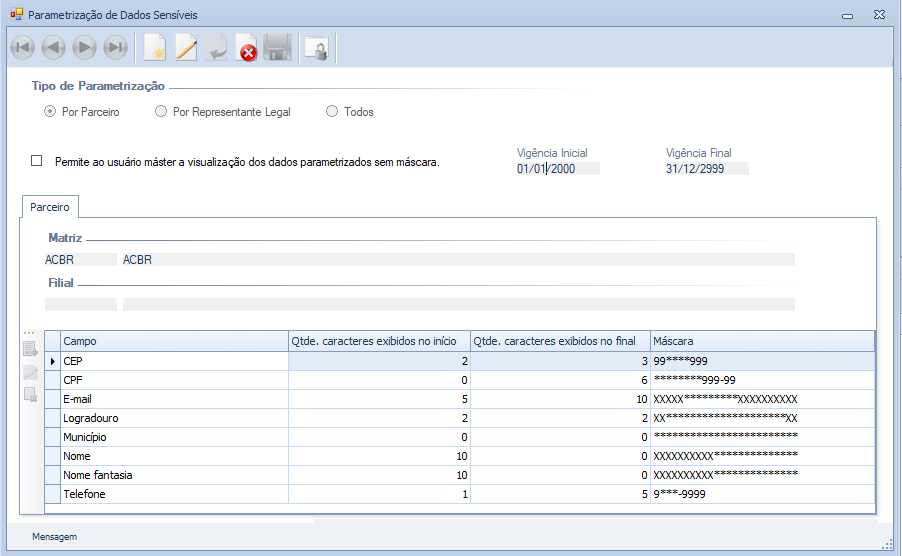Select the Todos radio option

(x=332, y=112)
